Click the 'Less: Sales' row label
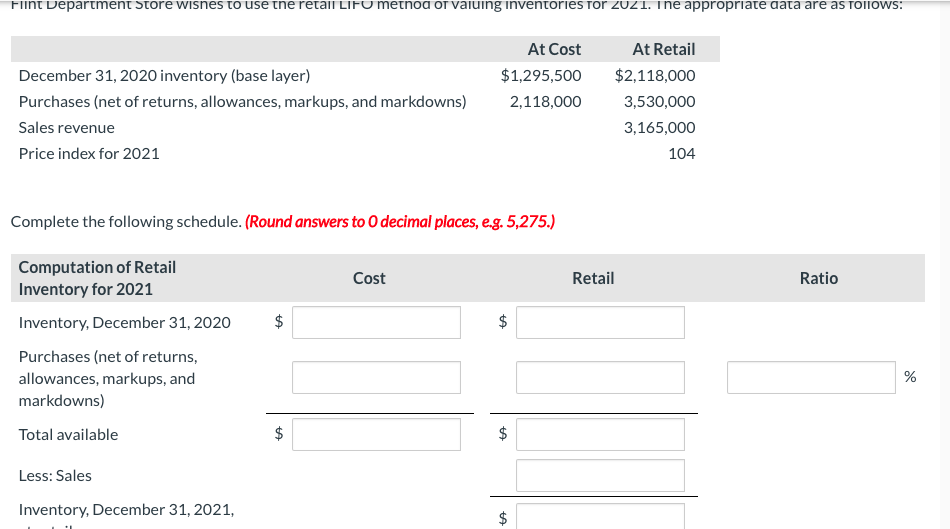This screenshot has width=950, height=529. tap(55, 476)
